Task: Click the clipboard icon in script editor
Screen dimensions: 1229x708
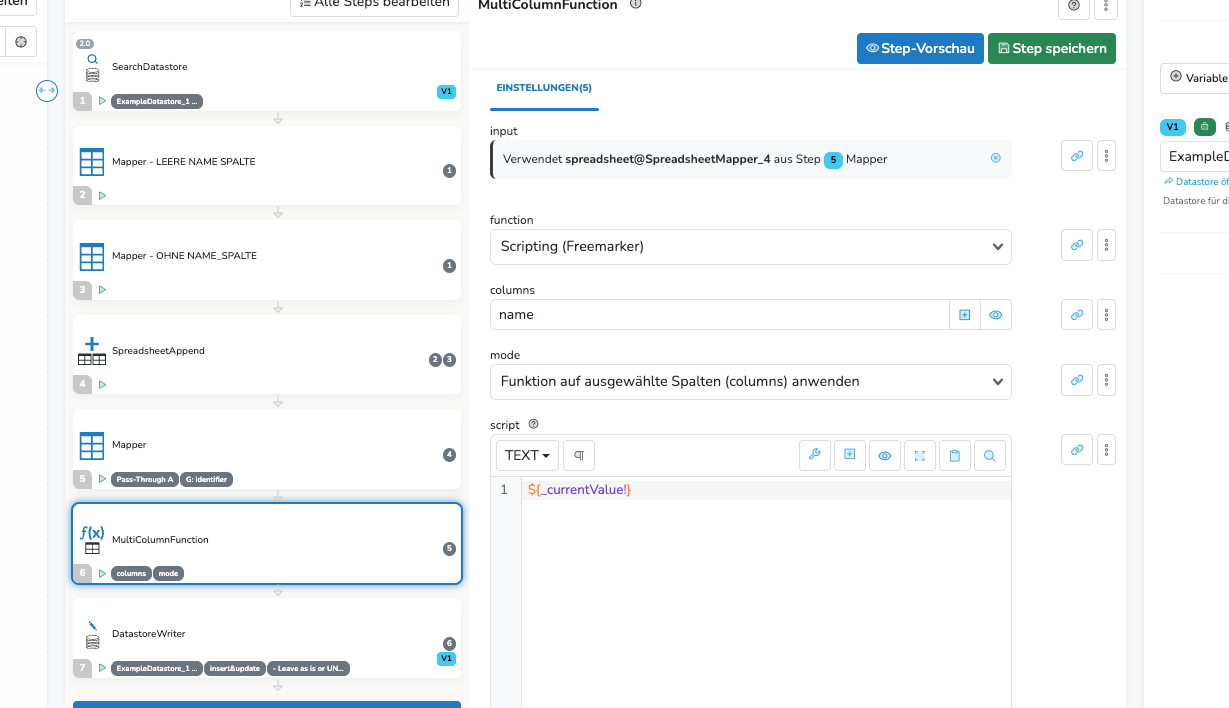Action: click(954, 456)
